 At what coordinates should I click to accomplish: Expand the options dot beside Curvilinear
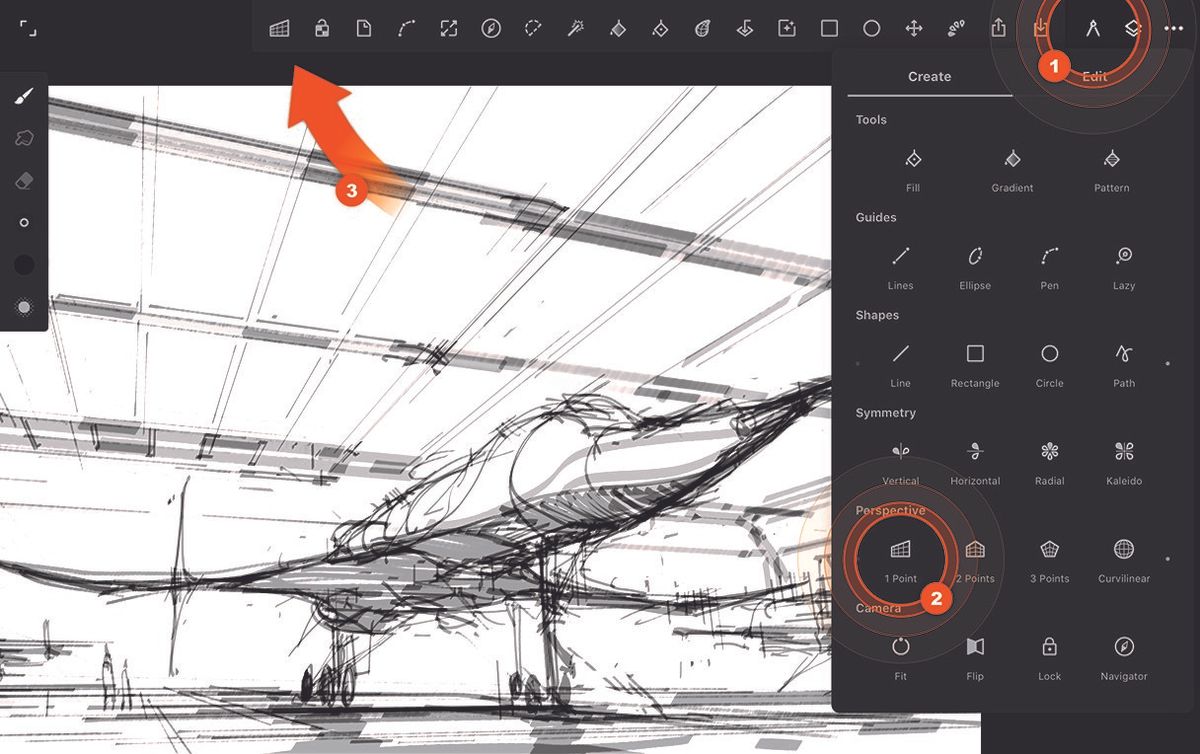[1167, 560]
